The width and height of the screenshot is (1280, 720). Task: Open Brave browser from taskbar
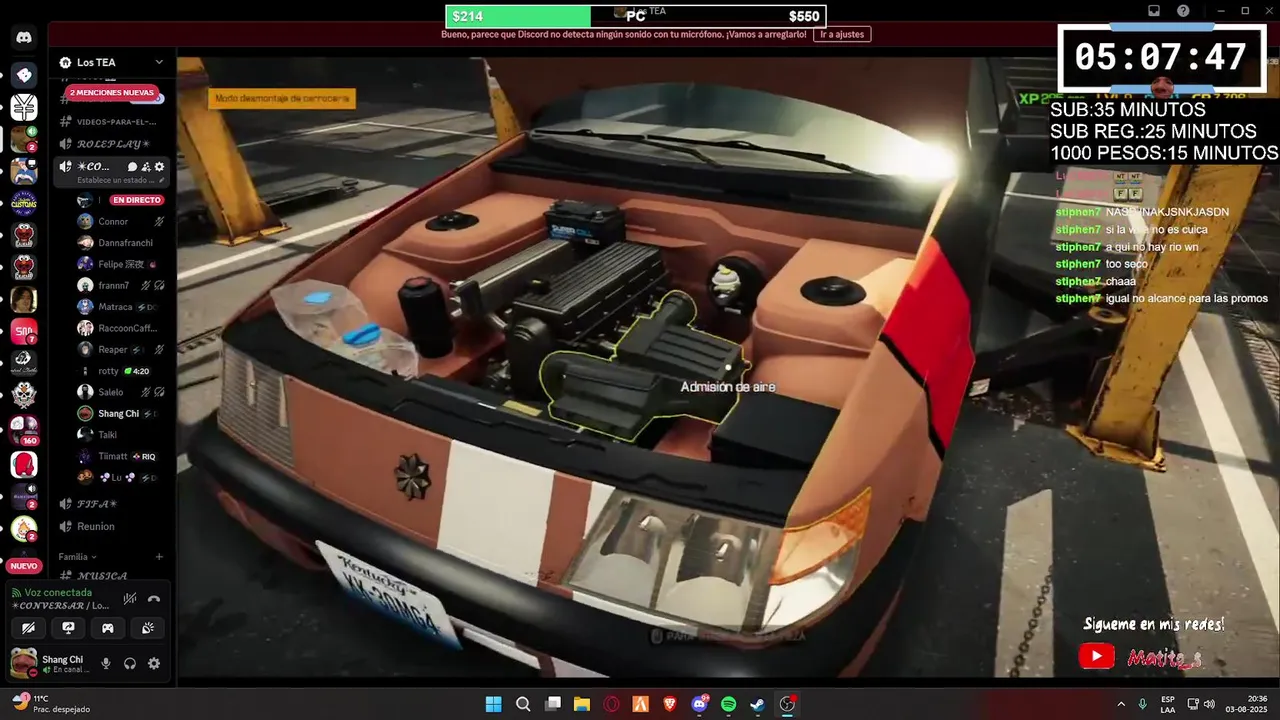(670, 704)
